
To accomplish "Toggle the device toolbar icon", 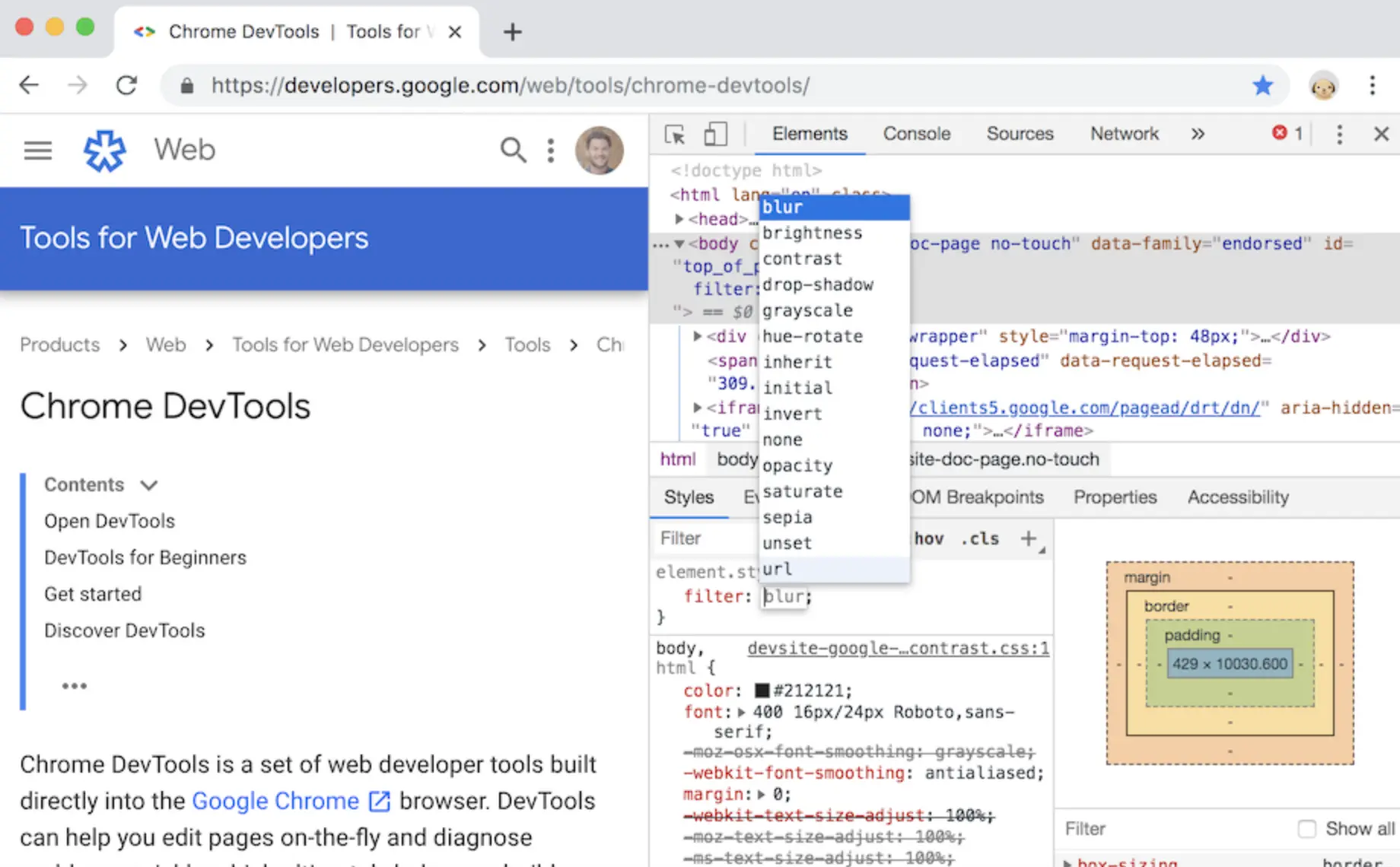I will tap(715, 134).
